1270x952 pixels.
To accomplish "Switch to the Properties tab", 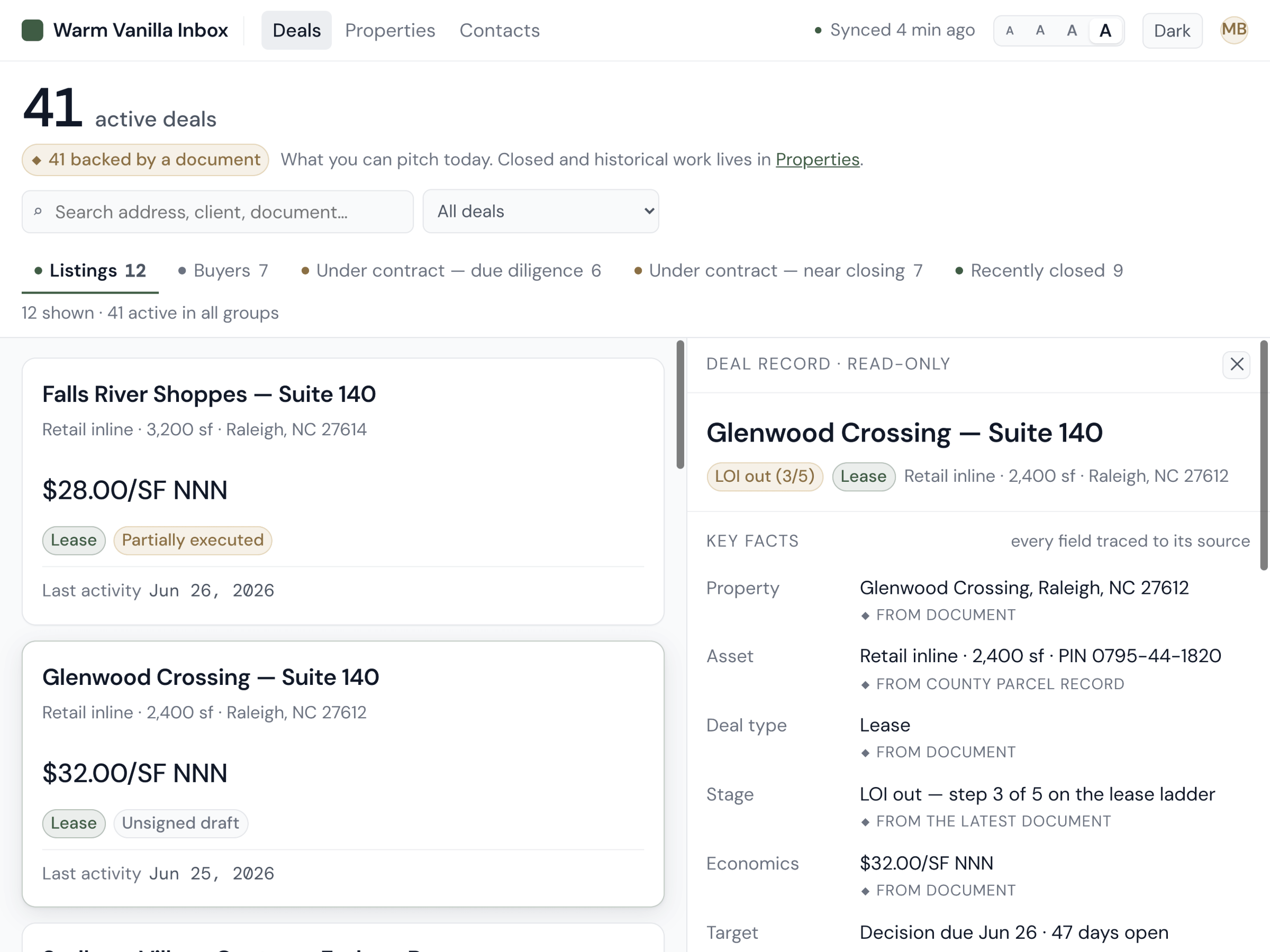I will (x=390, y=31).
